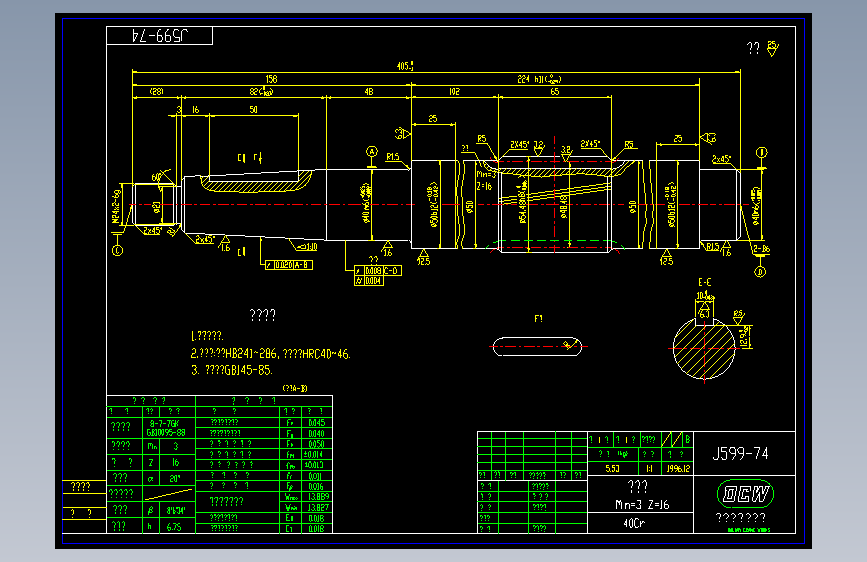
Task: Select Wmin value 13.827
Action: click(x=318, y=507)
